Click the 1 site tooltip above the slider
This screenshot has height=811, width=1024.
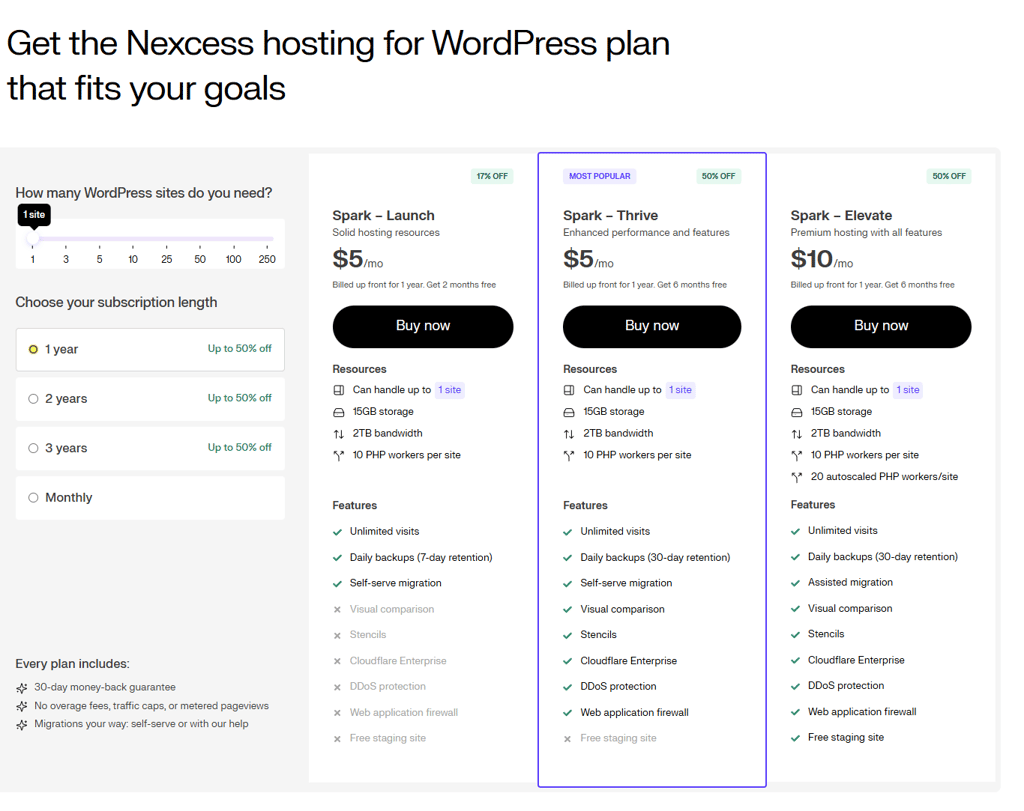(x=34, y=215)
